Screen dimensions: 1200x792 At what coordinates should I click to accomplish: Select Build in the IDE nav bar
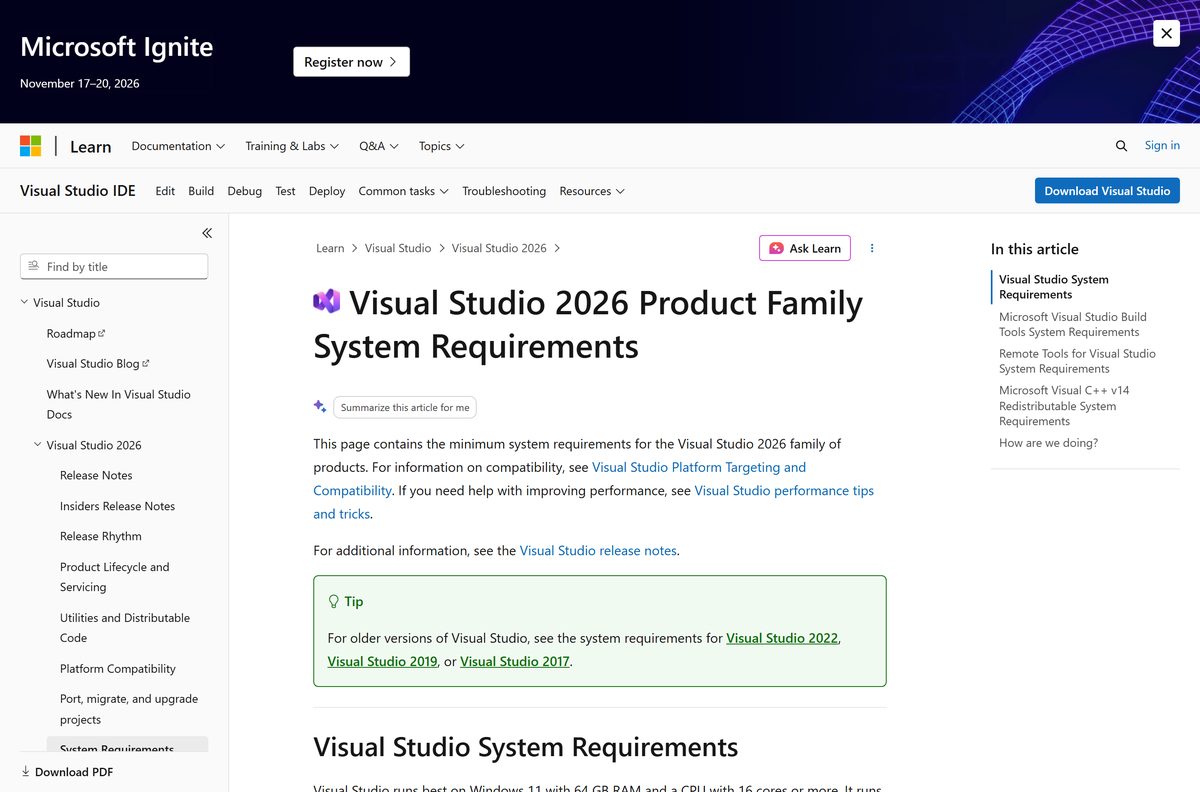point(201,191)
